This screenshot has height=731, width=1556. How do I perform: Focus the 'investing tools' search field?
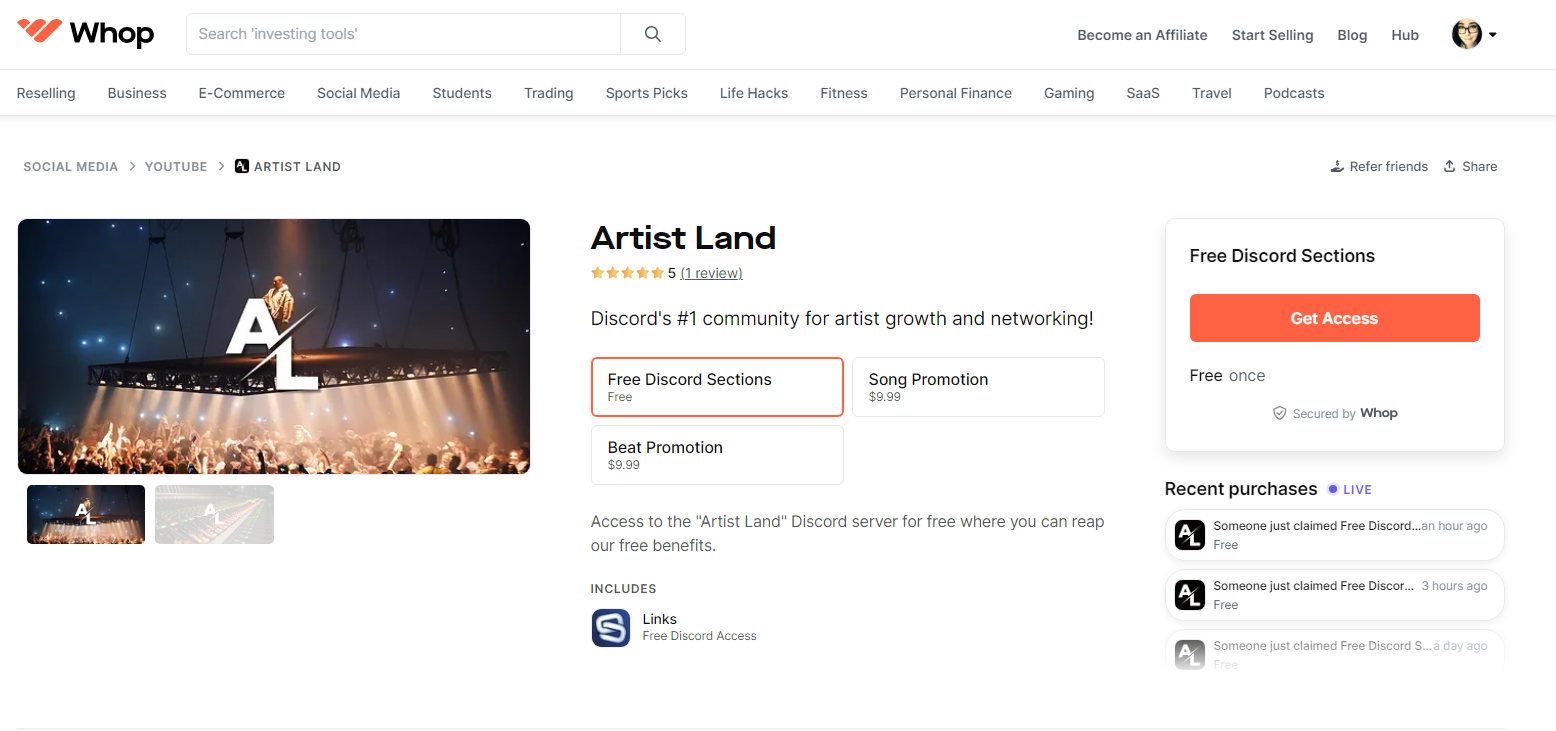point(403,34)
